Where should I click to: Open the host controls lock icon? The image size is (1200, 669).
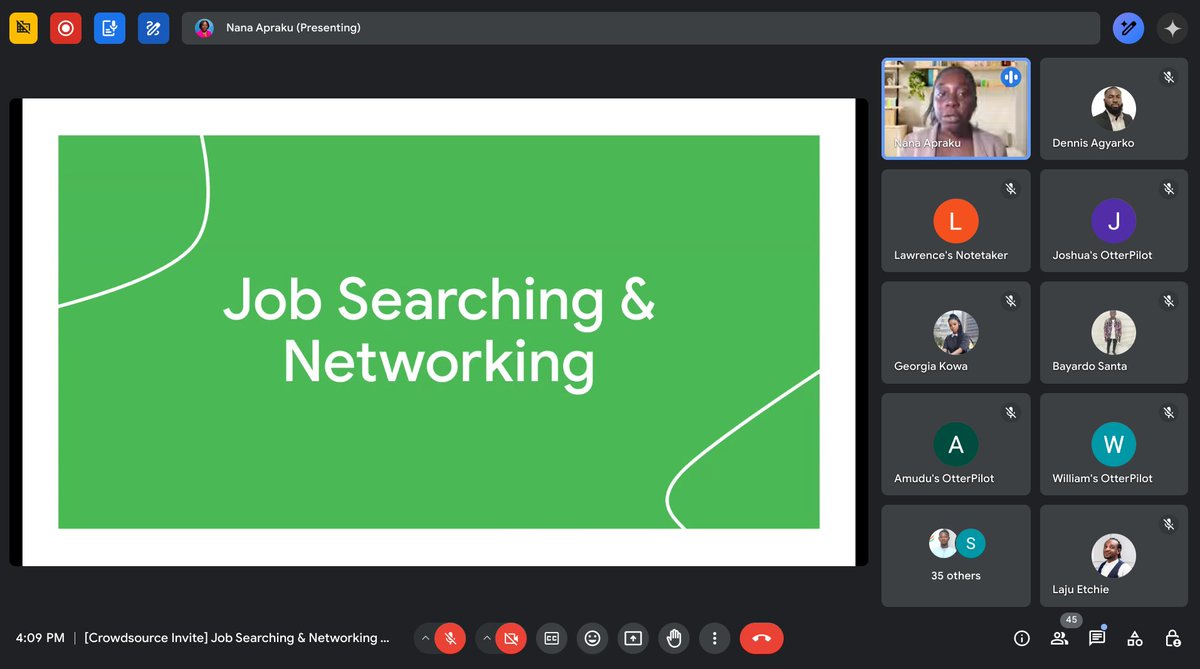[x=1172, y=637]
